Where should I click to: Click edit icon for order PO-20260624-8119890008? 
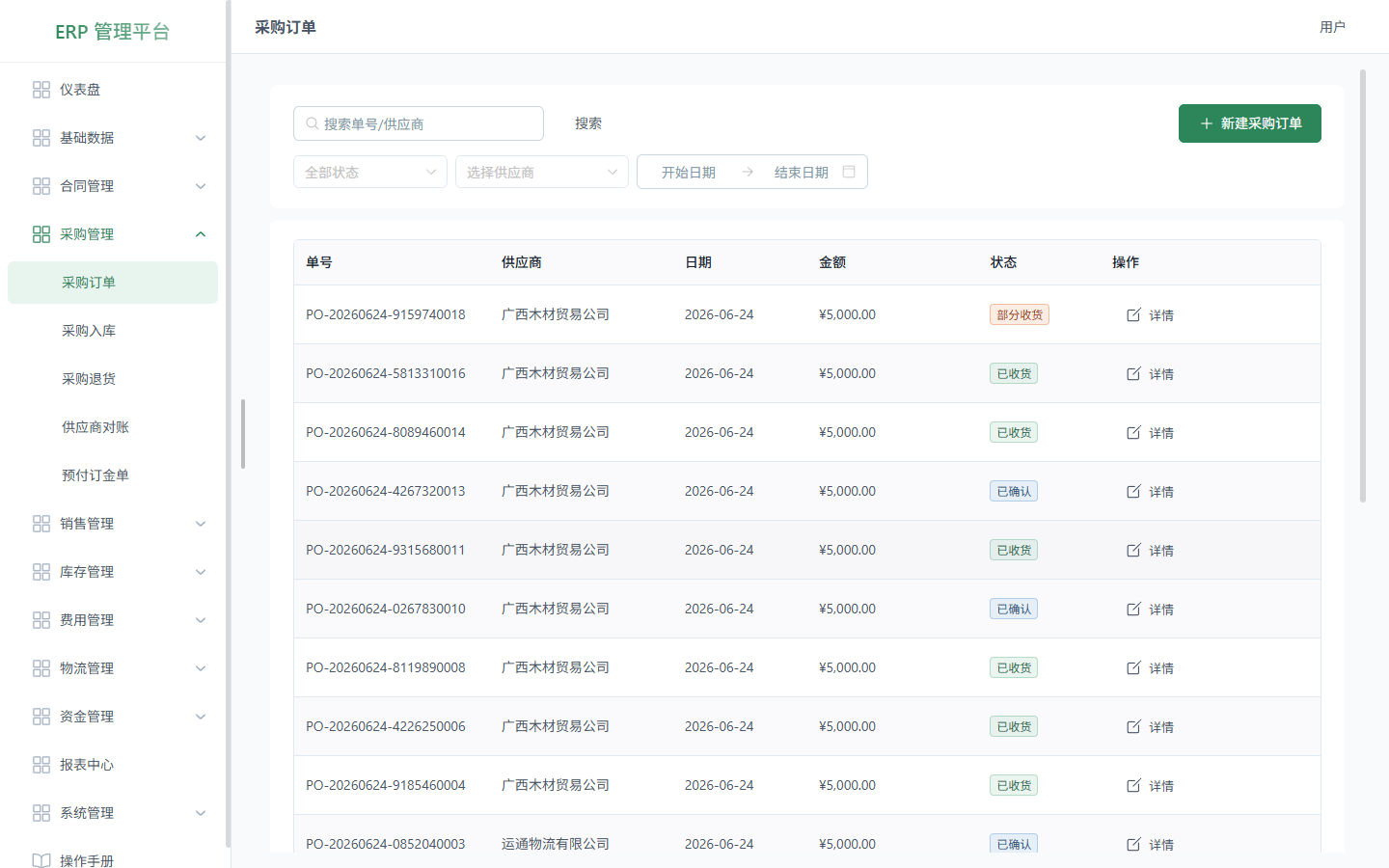coord(1134,667)
